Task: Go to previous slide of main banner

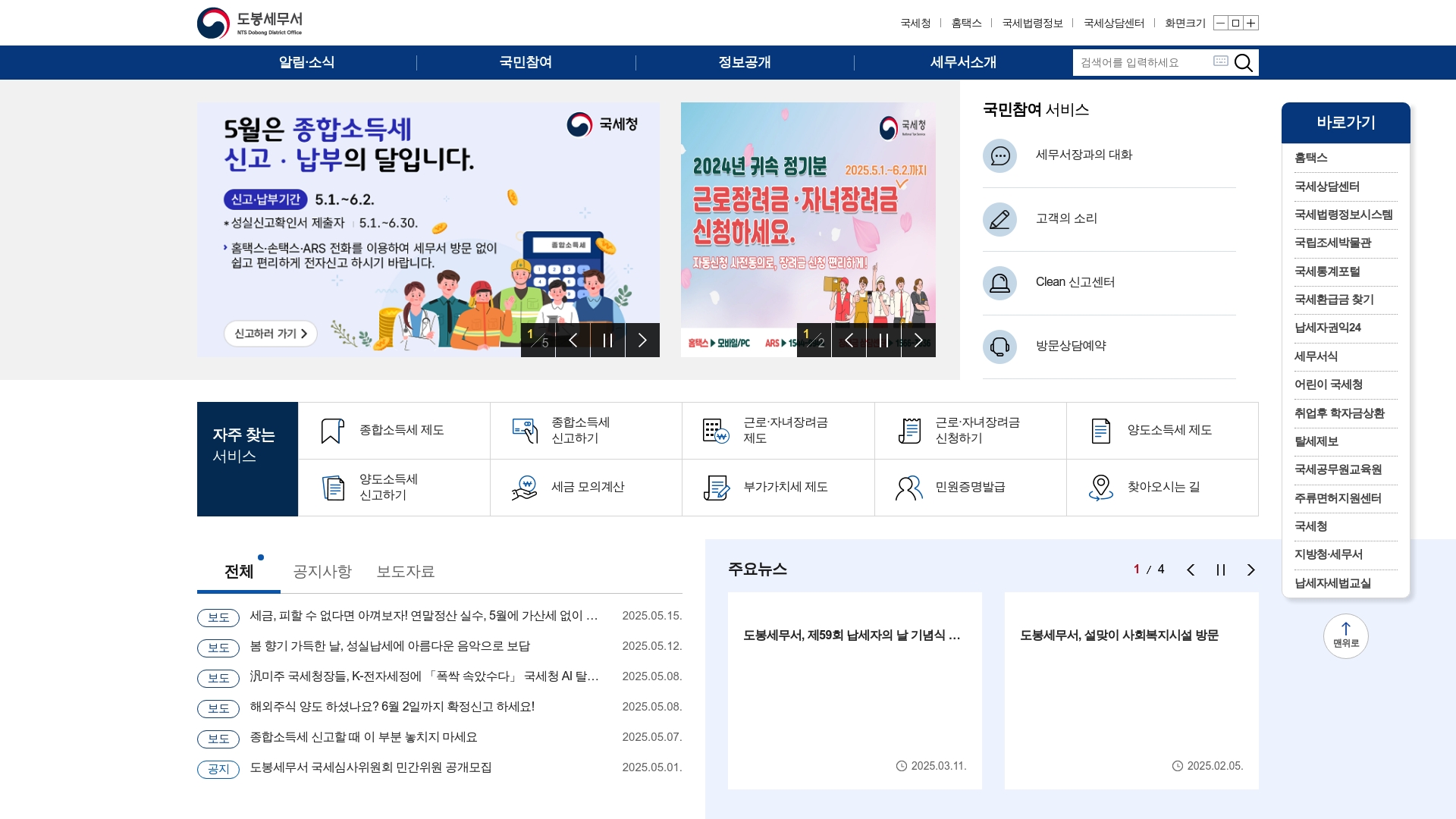Action: click(573, 340)
